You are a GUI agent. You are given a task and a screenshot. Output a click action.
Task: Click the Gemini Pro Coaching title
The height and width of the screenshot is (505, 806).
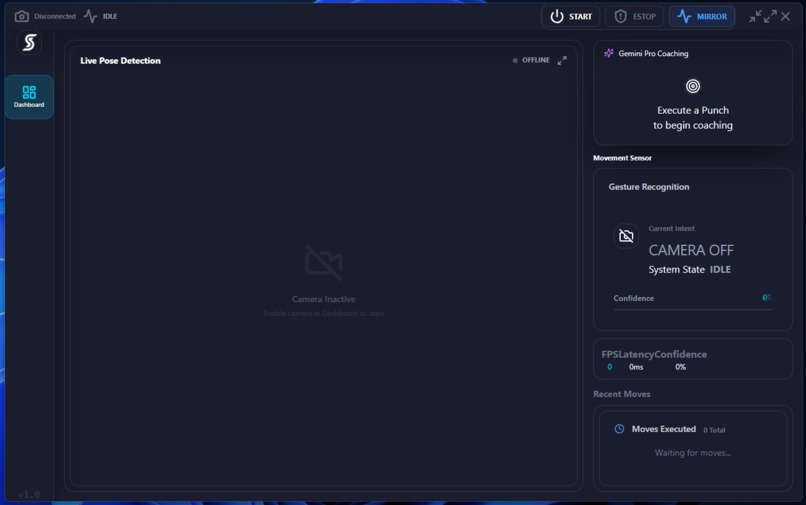point(653,53)
